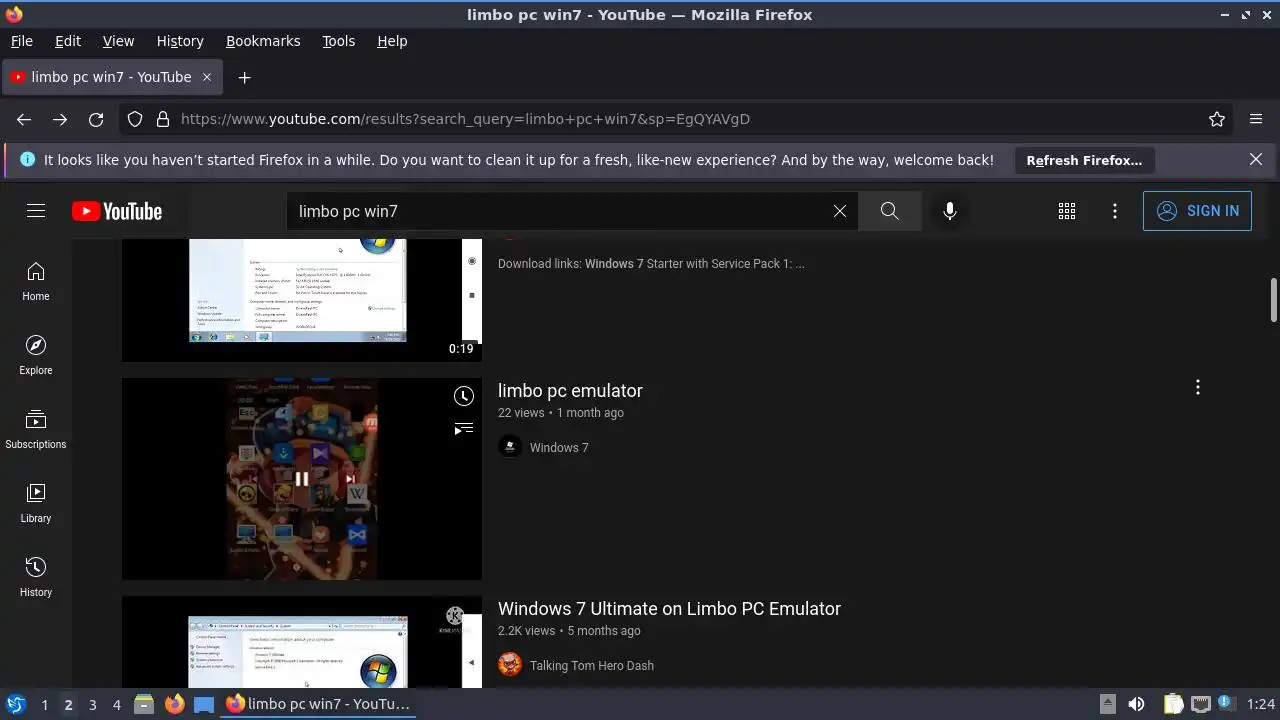Go back to the previous page
Viewport: 1280px width, 720px height.
click(24, 119)
